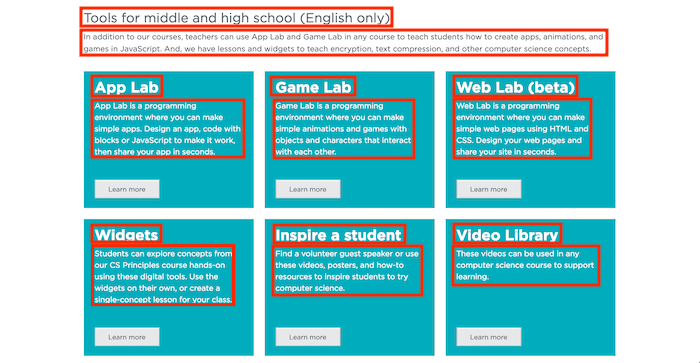The width and height of the screenshot is (700, 363).
Task: Select the App Lab card title
Action: tap(127, 87)
